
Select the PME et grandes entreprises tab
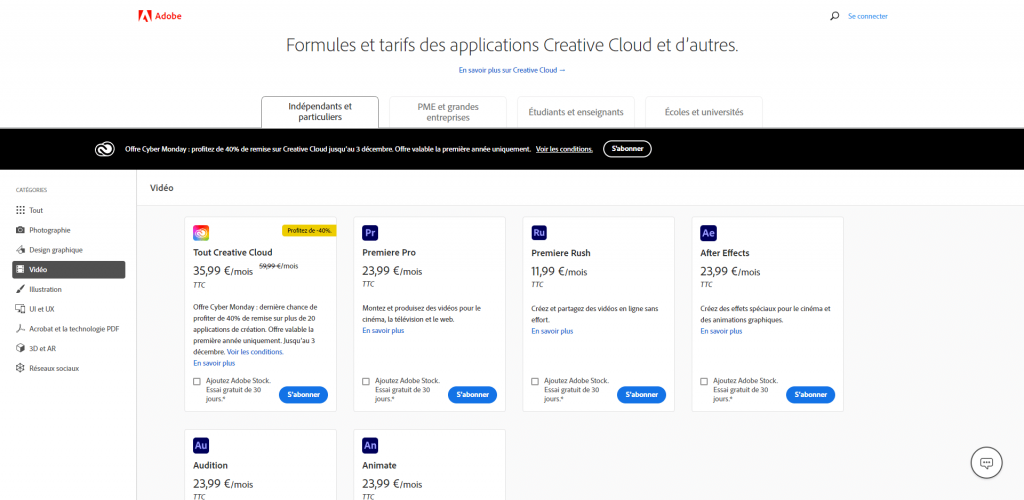click(447, 112)
